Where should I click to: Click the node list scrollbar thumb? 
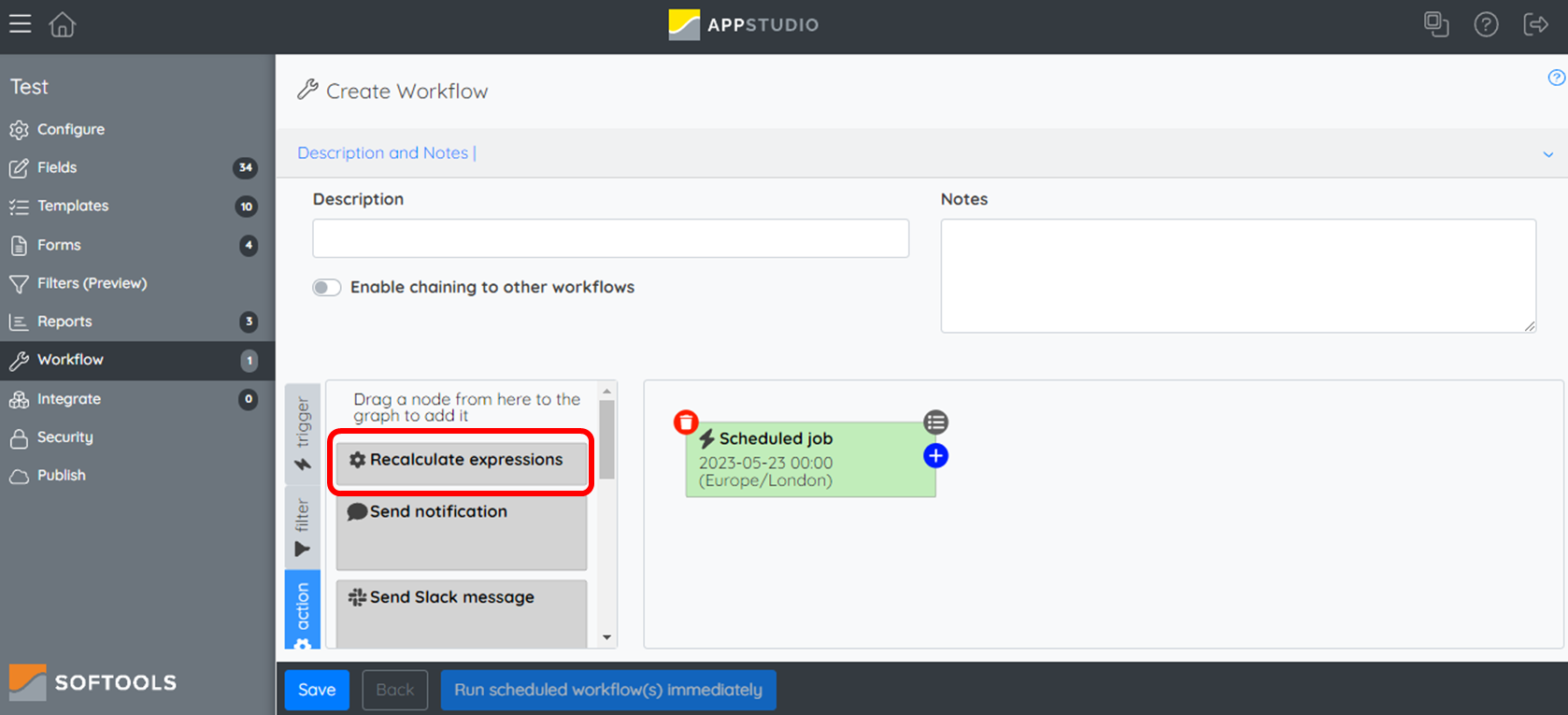(607, 439)
